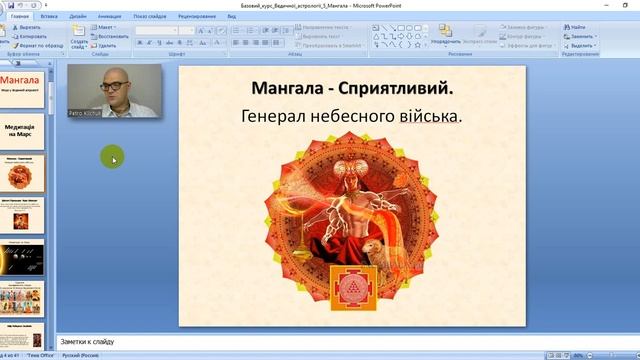The image size is (640, 360).
Task: Select the Медитація на Марс slide thumbnail
Action: click(21, 131)
